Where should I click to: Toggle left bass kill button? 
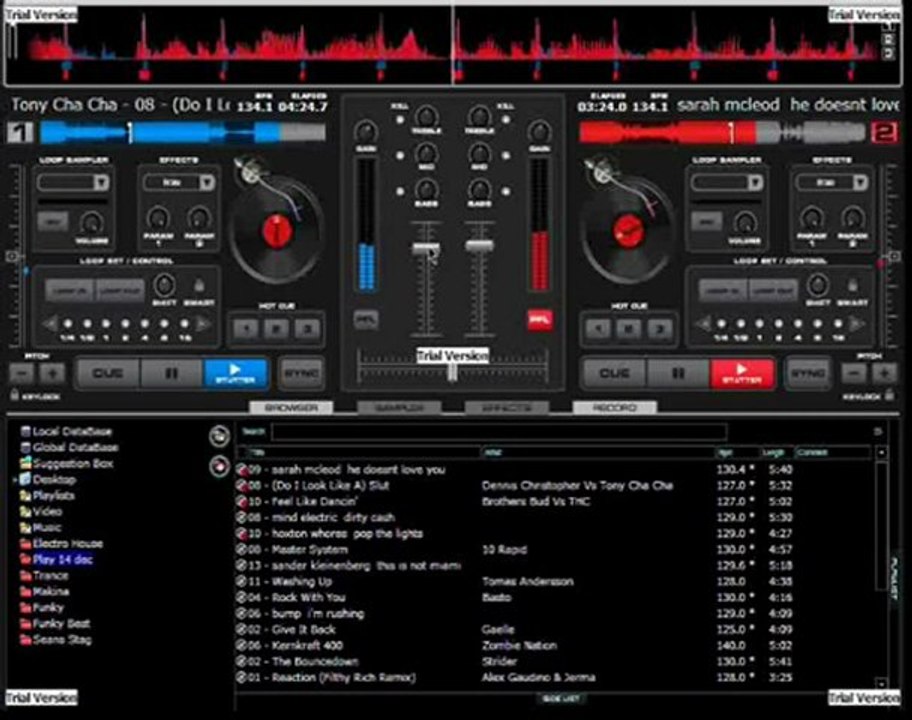coord(400,191)
